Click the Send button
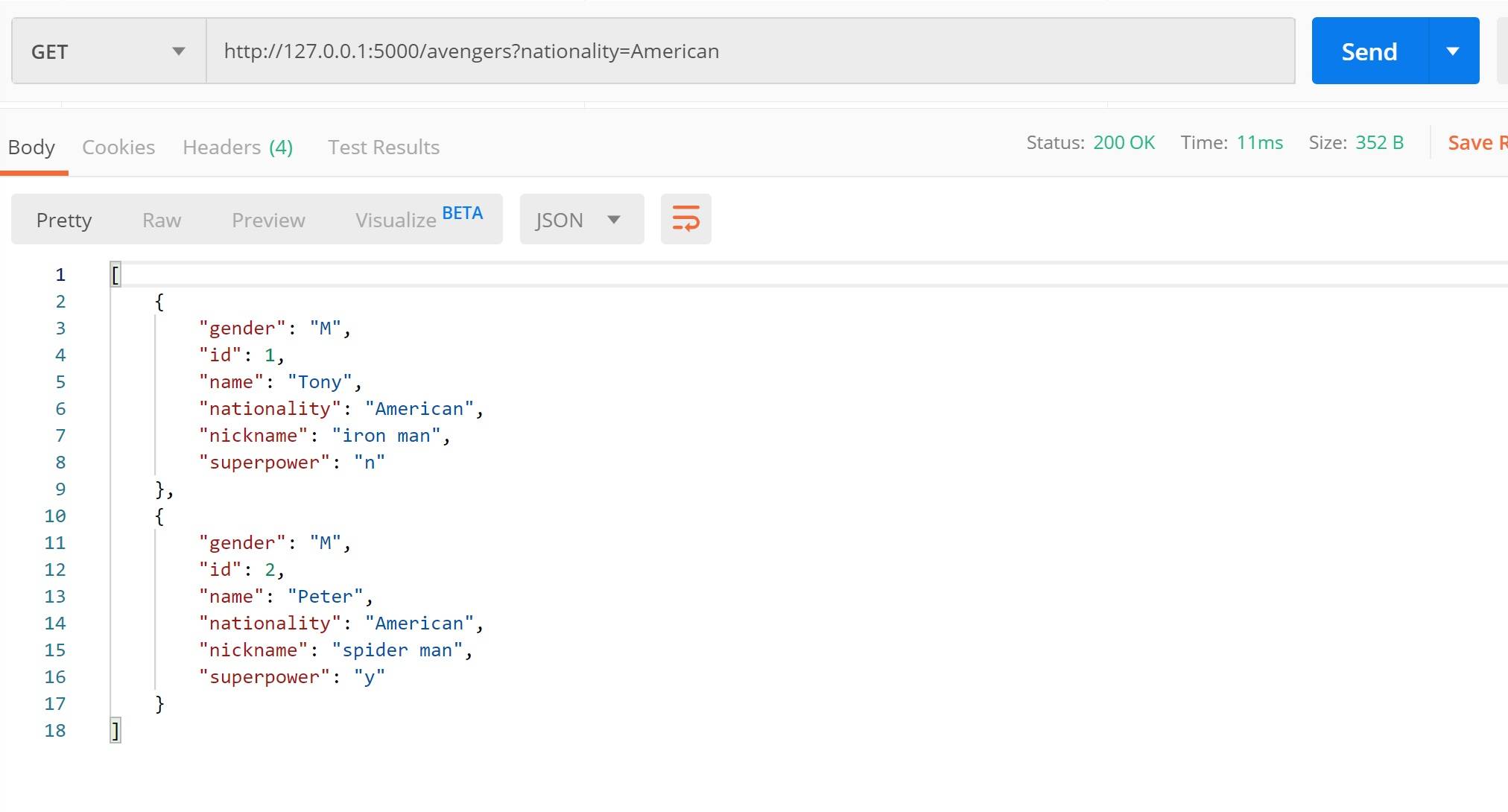Screen dimensions: 1508x812 [x=1369, y=51]
